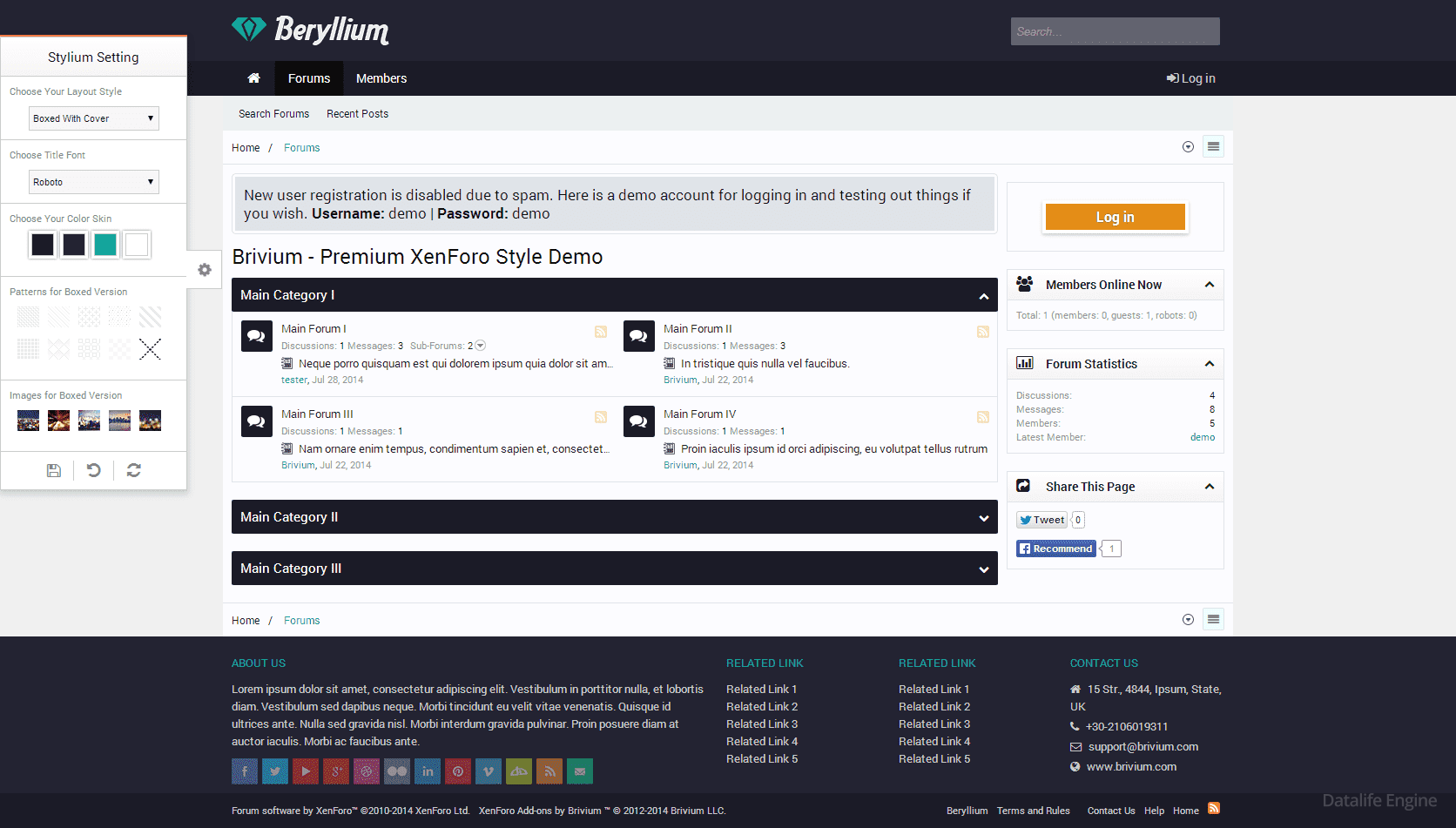Open the Recent Posts submenu link
Viewport: 1456px width, 828px height.
tap(357, 114)
